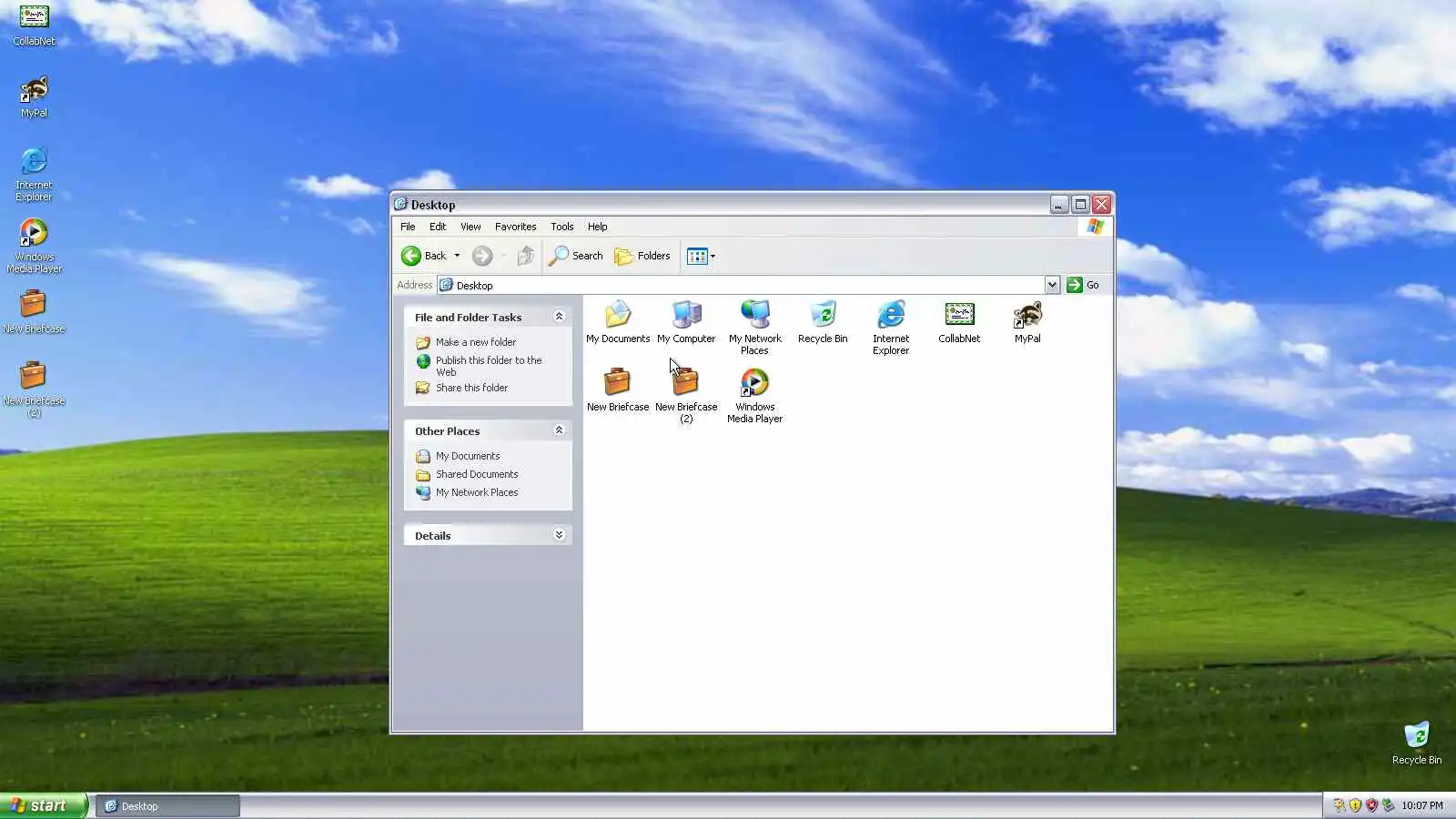Viewport: 1456px width, 819px height.
Task: Select My Computer icon in Desktop window
Action: click(686, 321)
